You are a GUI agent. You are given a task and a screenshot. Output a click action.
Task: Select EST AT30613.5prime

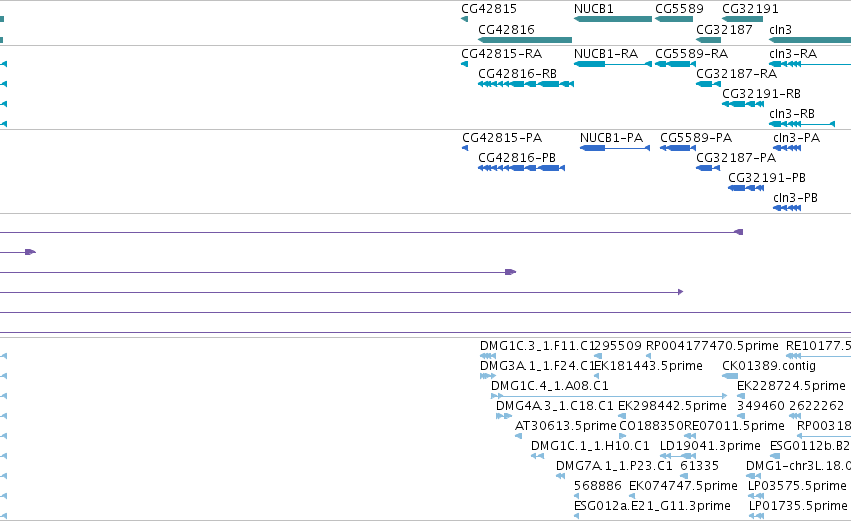565,425
